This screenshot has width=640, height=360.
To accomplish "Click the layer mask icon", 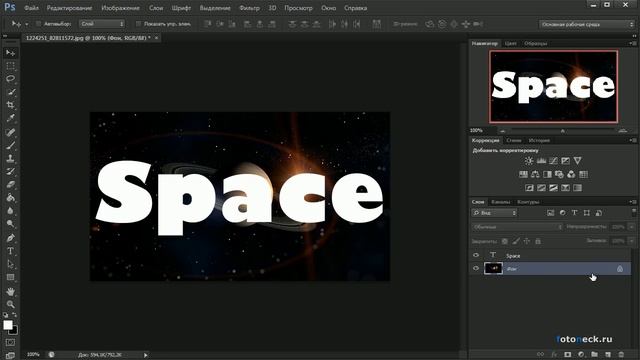I will pyautogui.click(x=567, y=354).
